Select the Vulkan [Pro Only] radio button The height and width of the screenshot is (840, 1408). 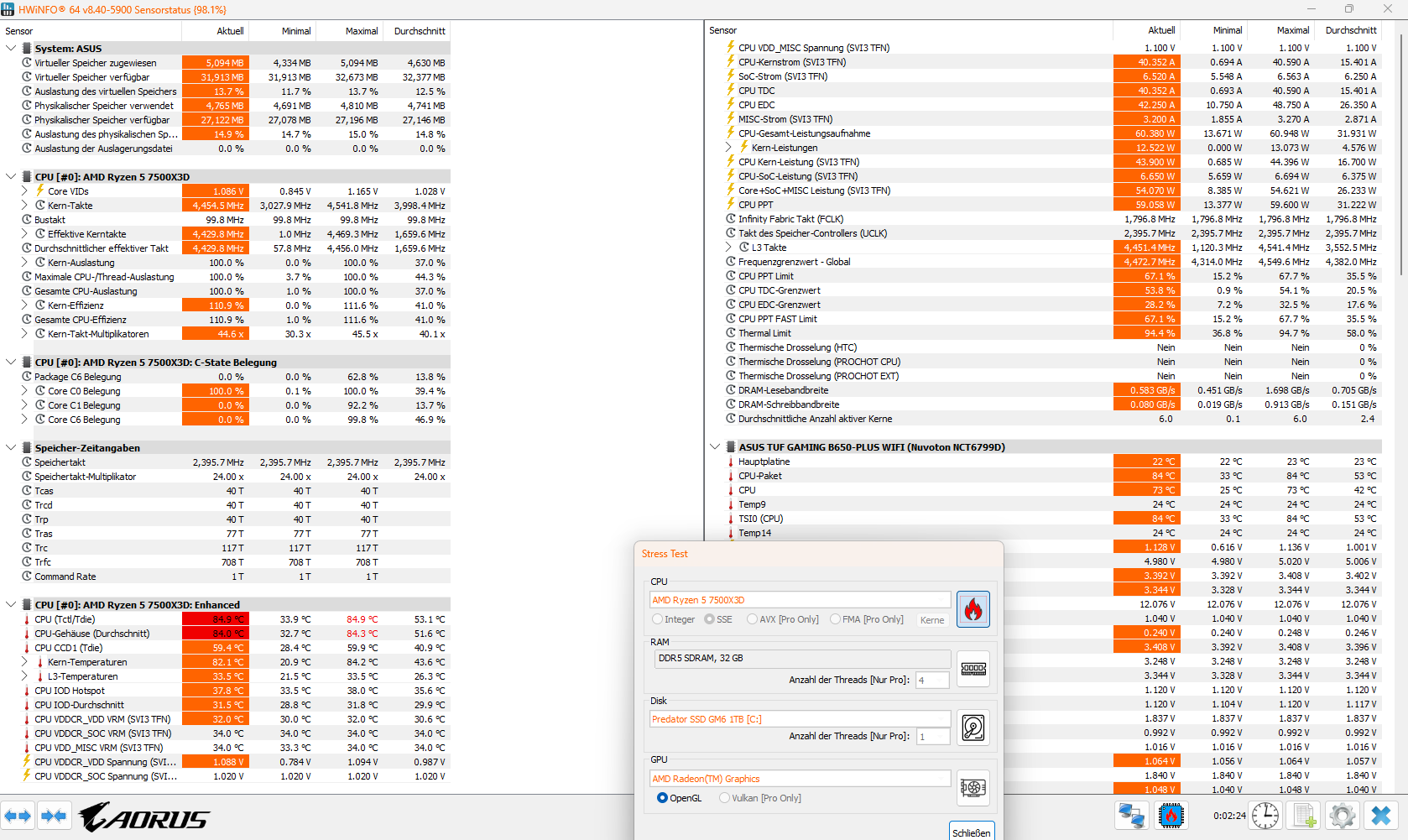(x=725, y=798)
